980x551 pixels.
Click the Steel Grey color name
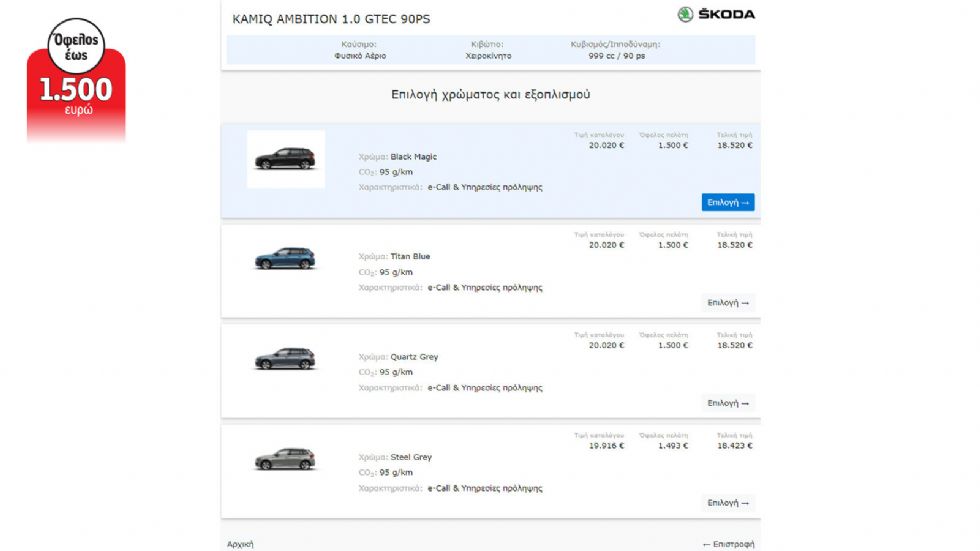[411, 457]
